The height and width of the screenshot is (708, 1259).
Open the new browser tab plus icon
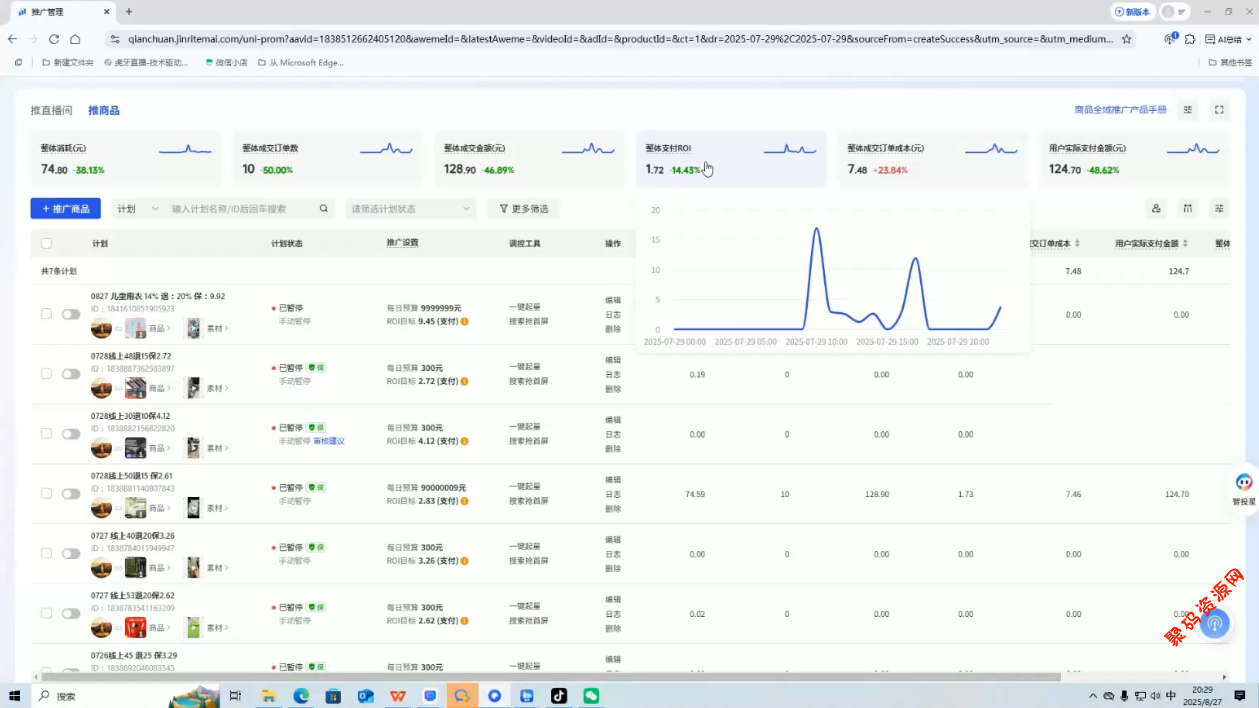pos(129,11)
